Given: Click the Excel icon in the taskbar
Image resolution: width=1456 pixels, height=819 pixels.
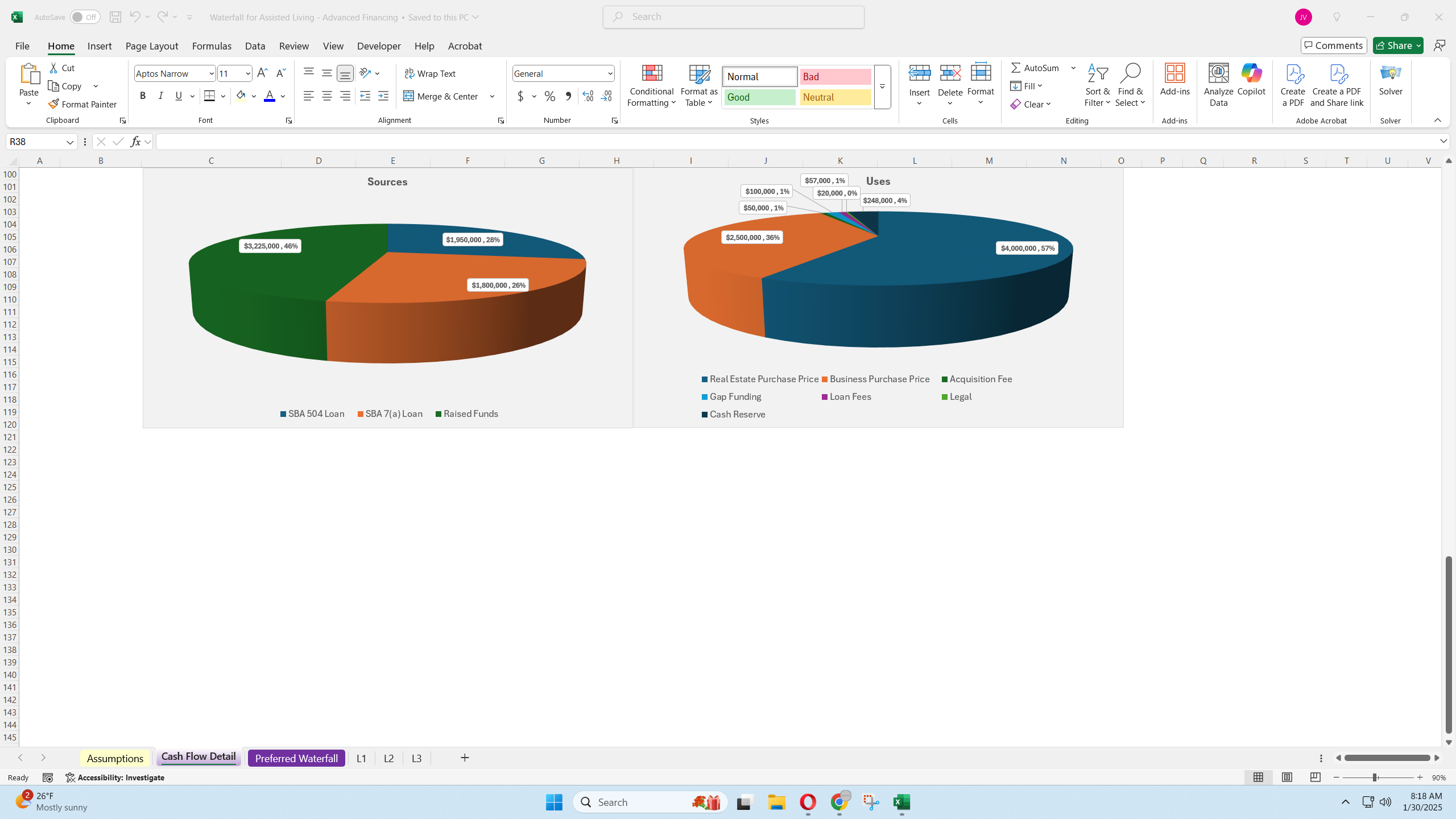Looking at the screenshot, I should [x=901, y=803].
